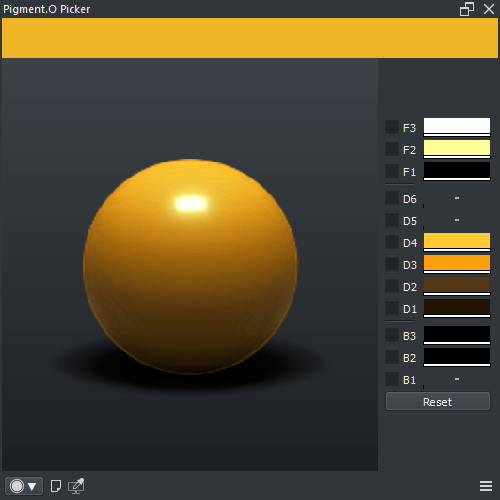Toggle the B2 checkbox
500x500 pixels.
click(x=392, y=357)
